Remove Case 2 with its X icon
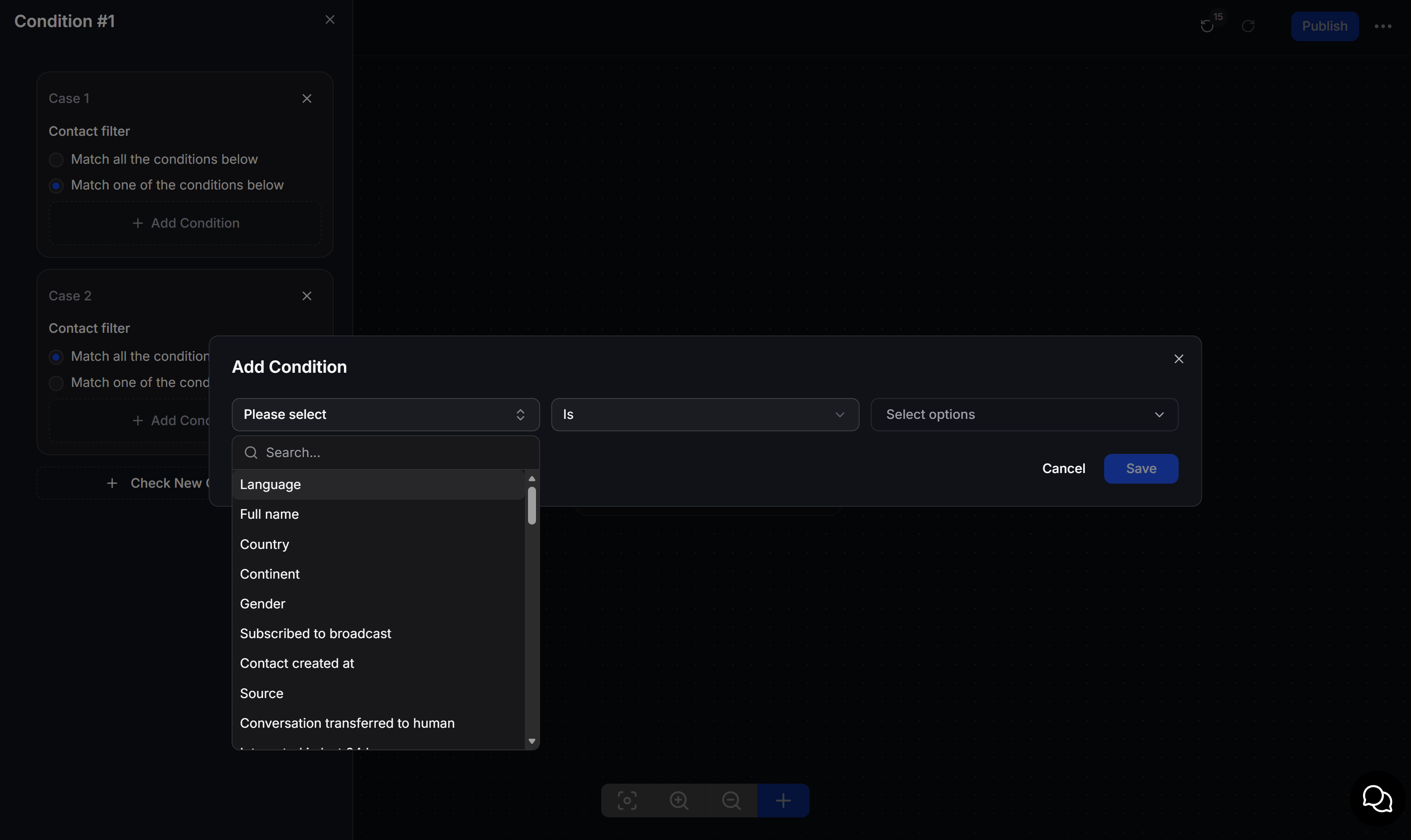This screenshot has width=1411, height=840. (307, 296)
